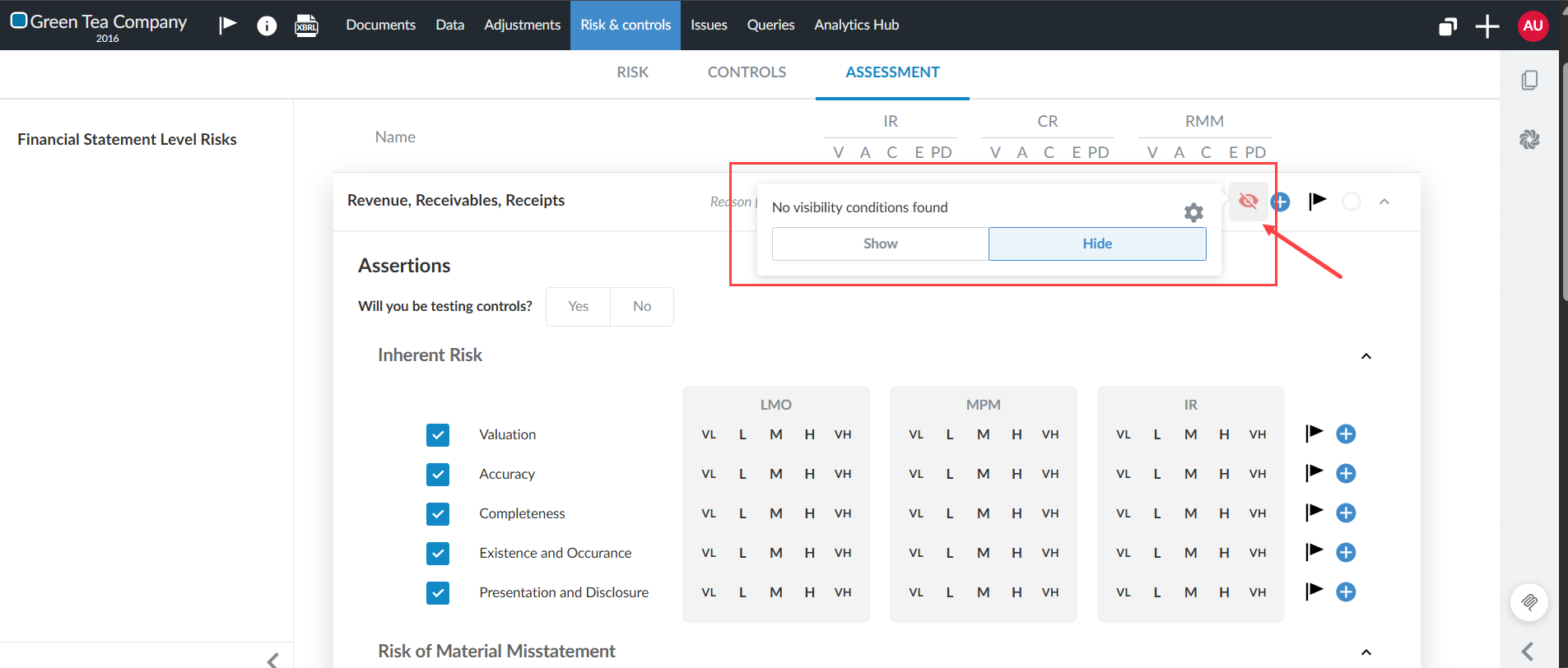Screen dimensions: 1568x668
Task: Click plus icon on Presentation and Disclosure row
Action: click(1346, 591)
